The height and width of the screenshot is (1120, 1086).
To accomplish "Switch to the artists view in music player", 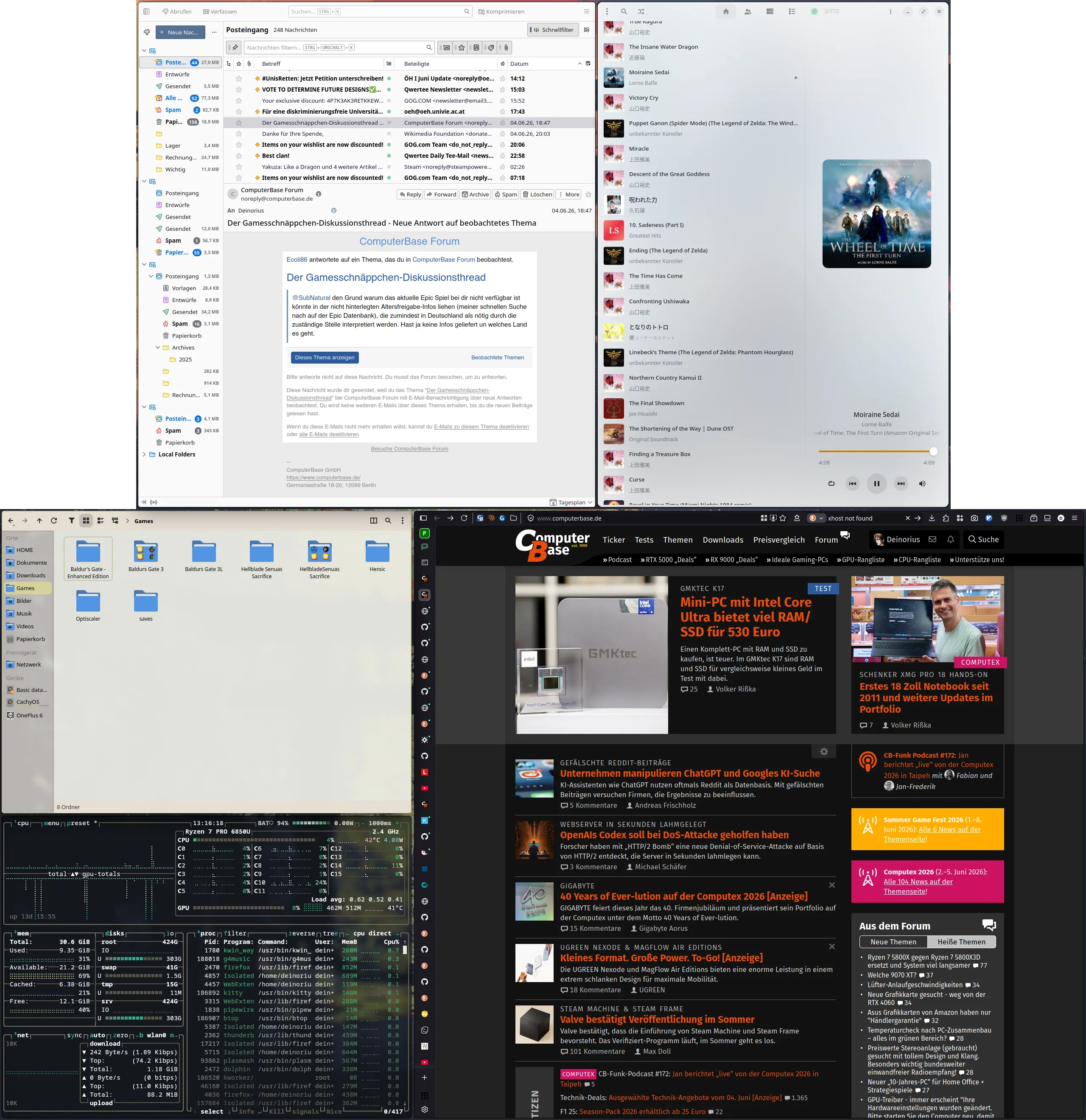I will [748, 11].
